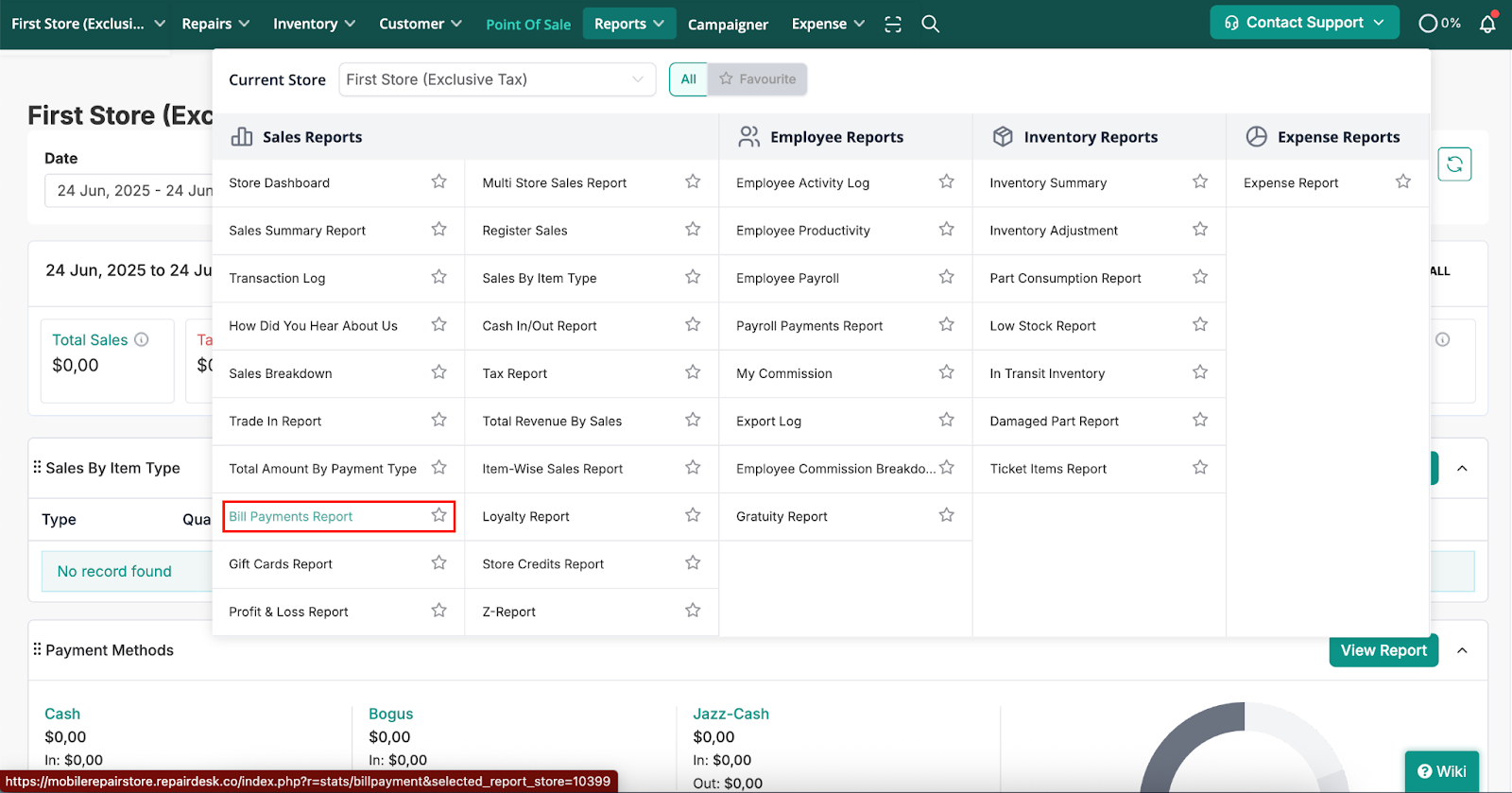Star the Trade In Report
Screen dimensions: 1512x793
click(439, 420)
